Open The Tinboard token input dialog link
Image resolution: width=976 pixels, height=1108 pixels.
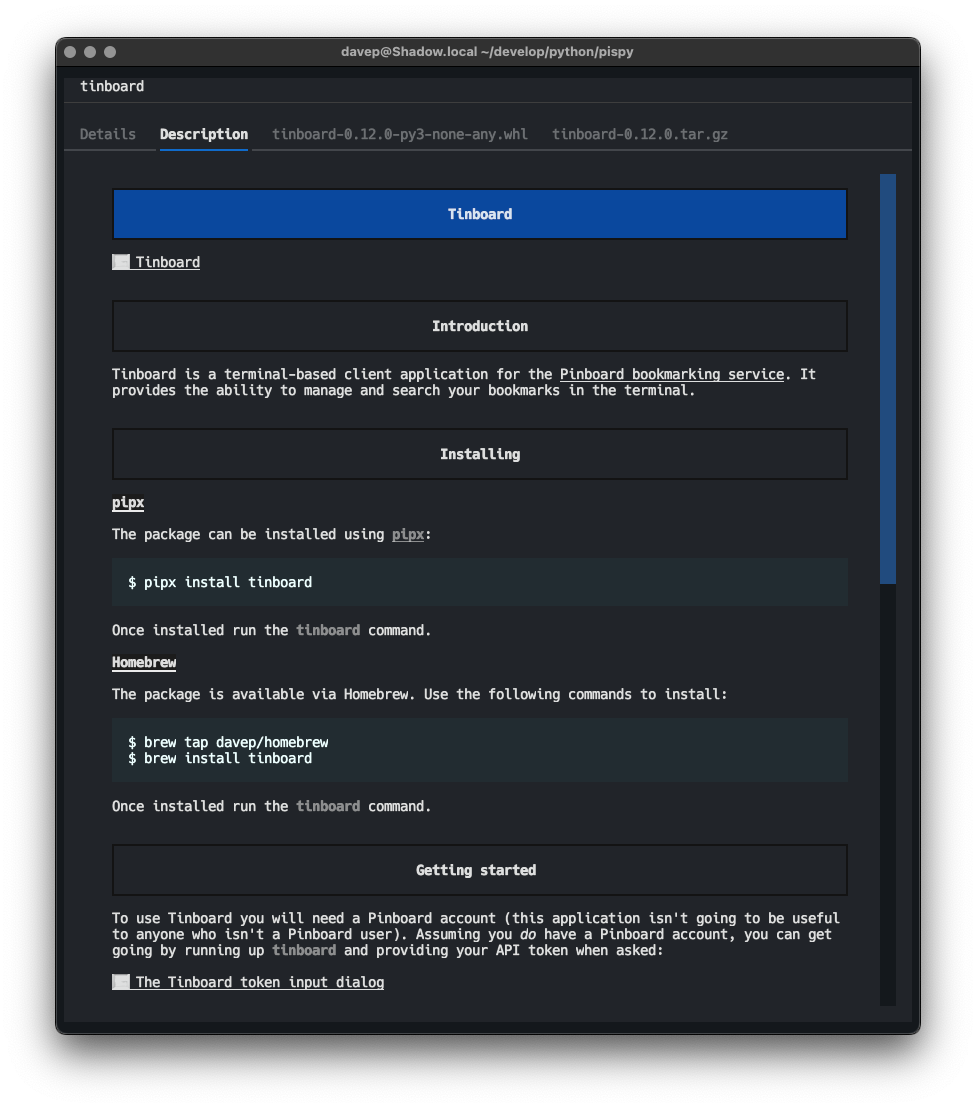(260, 981)
